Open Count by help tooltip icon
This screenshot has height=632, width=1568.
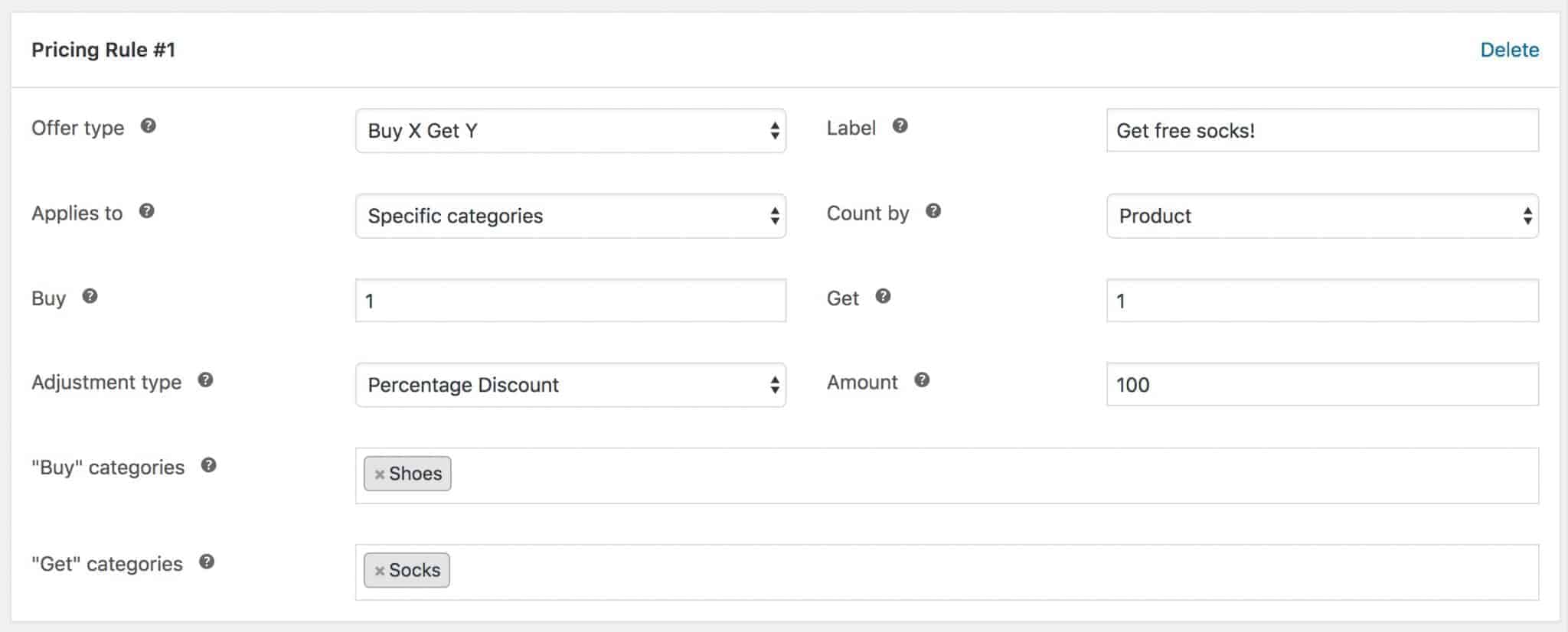click(x=933, y=211)
